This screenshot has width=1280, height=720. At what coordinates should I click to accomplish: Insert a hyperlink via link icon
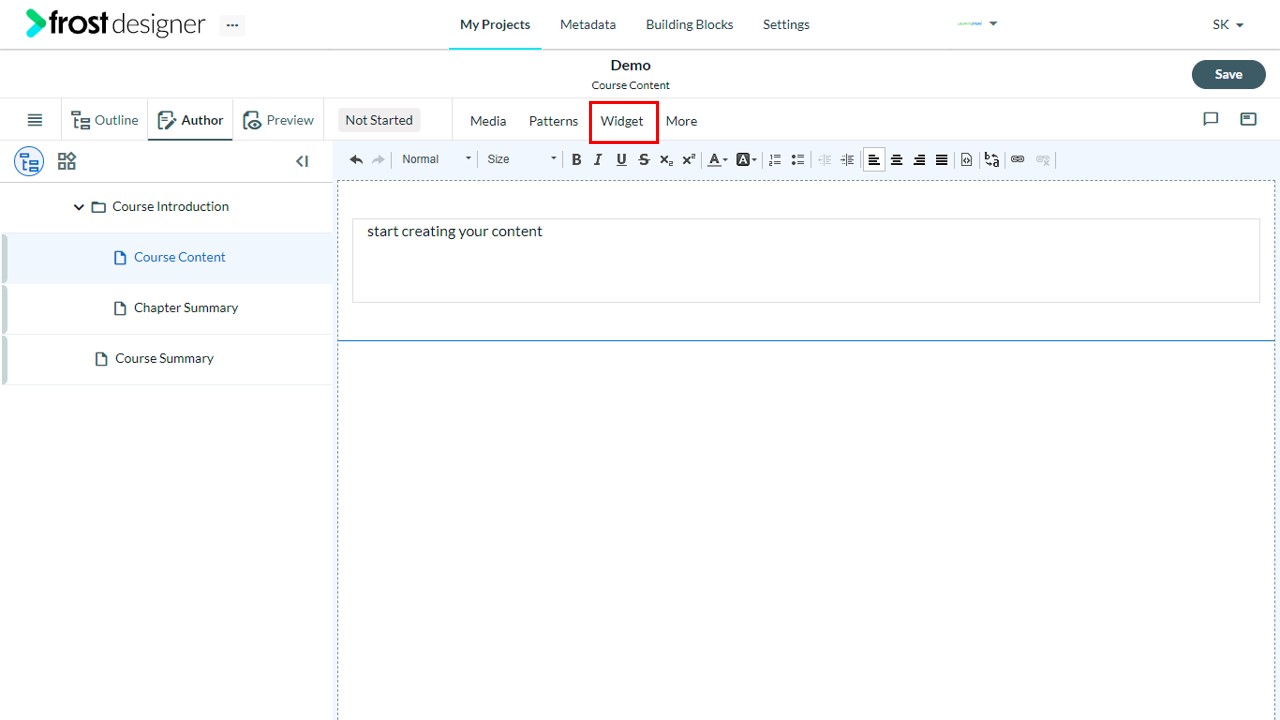(1018, 159)
